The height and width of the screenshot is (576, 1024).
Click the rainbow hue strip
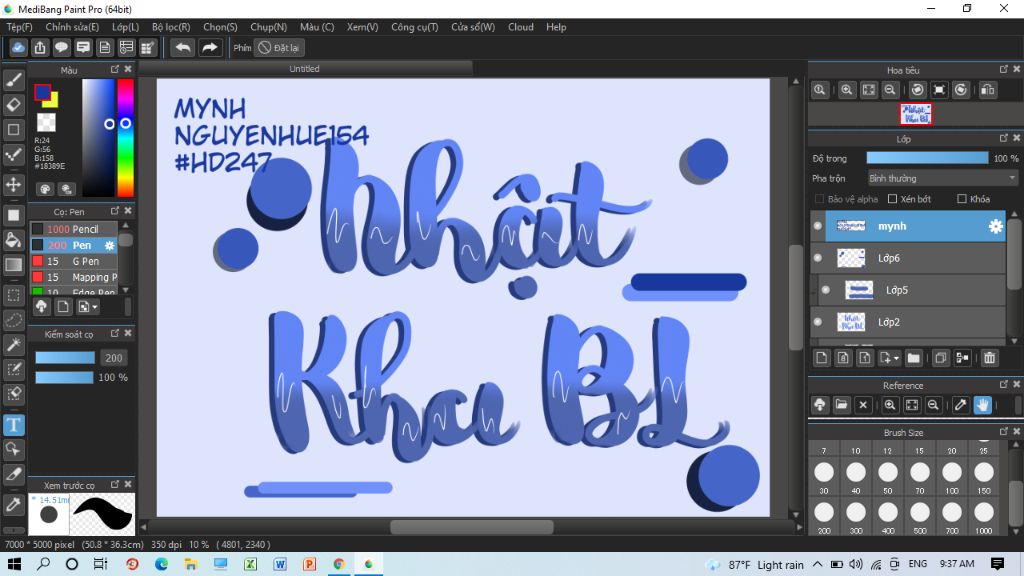tap(125, 138)
